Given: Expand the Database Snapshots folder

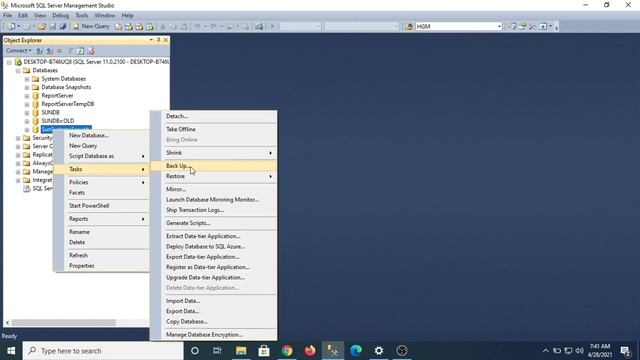Looking at the screenshot, I should point(27,87).
